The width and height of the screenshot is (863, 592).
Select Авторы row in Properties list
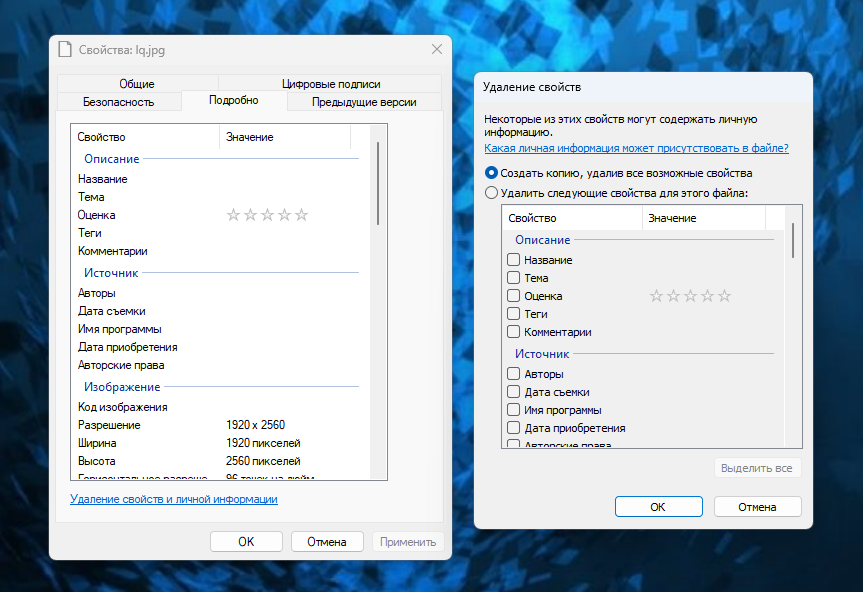click(220, 293)
